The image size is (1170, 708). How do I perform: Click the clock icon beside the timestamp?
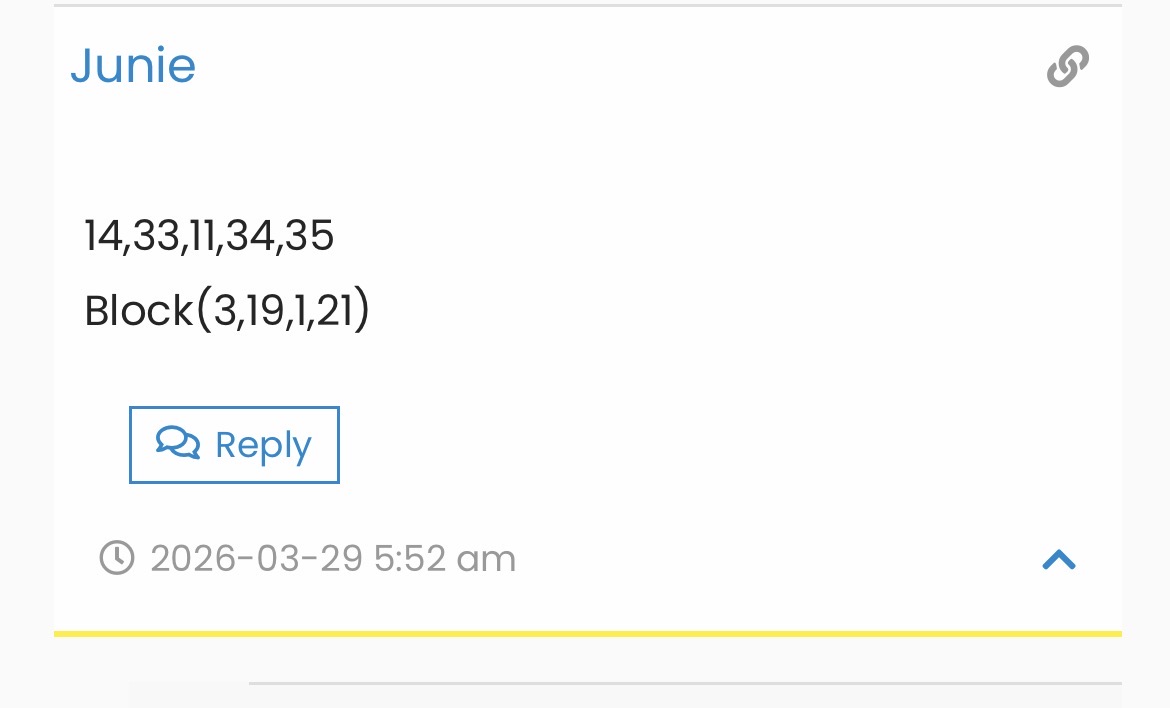[117, 558]
